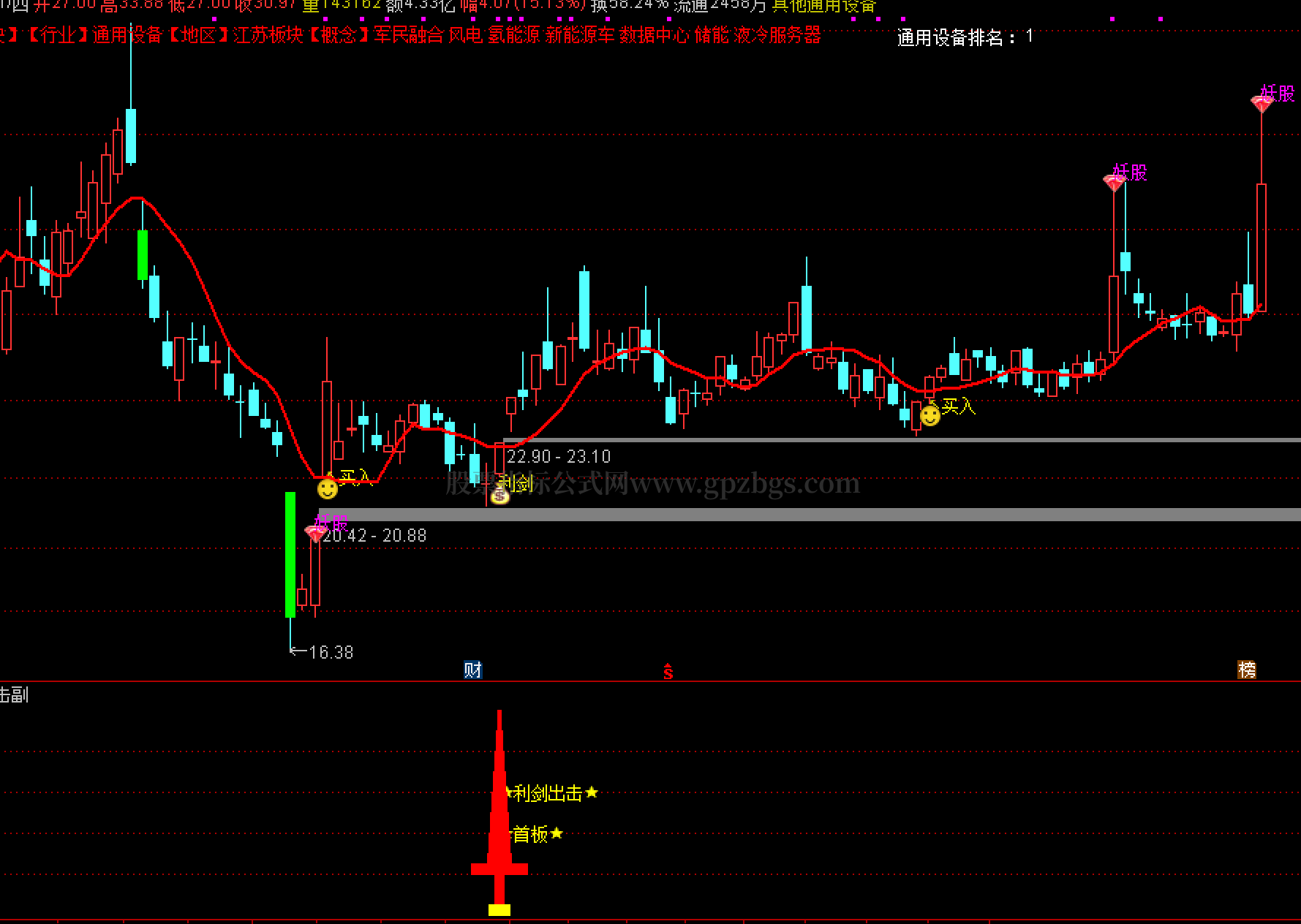Click the red sword-shaped indicator spike
1301x924 pixels.
pyautogui.click(x=499, y=807)
